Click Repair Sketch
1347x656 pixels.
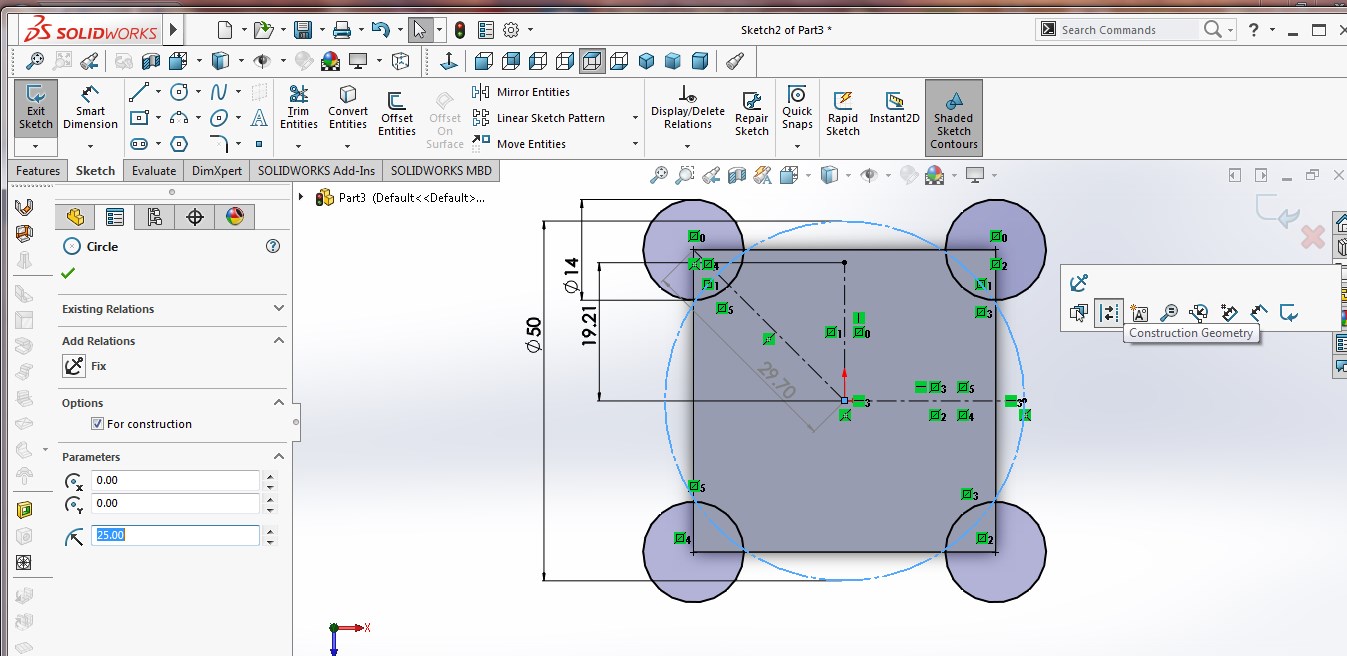(751, 114)
